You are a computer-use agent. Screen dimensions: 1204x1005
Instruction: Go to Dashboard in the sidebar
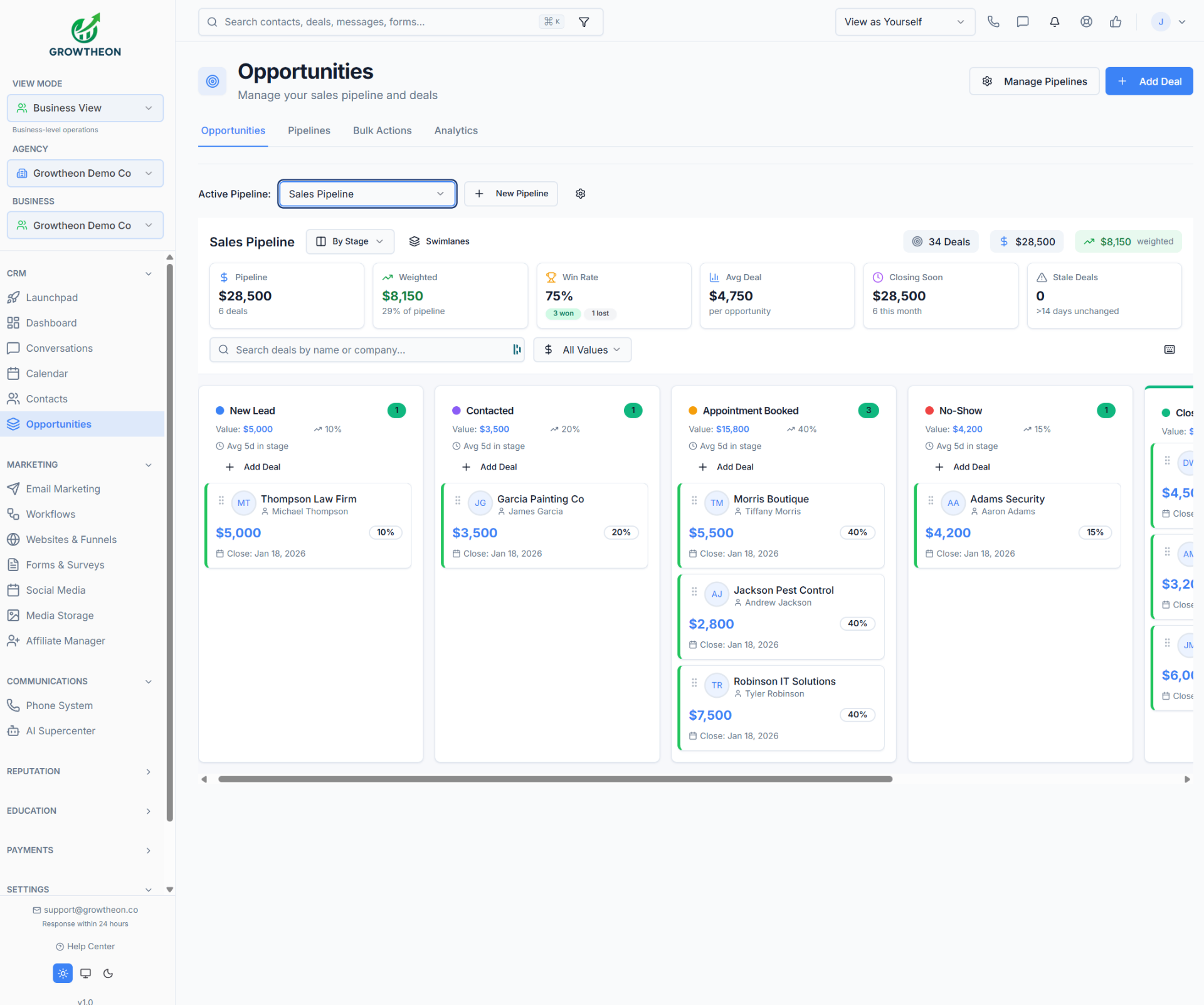coord(82,323)
